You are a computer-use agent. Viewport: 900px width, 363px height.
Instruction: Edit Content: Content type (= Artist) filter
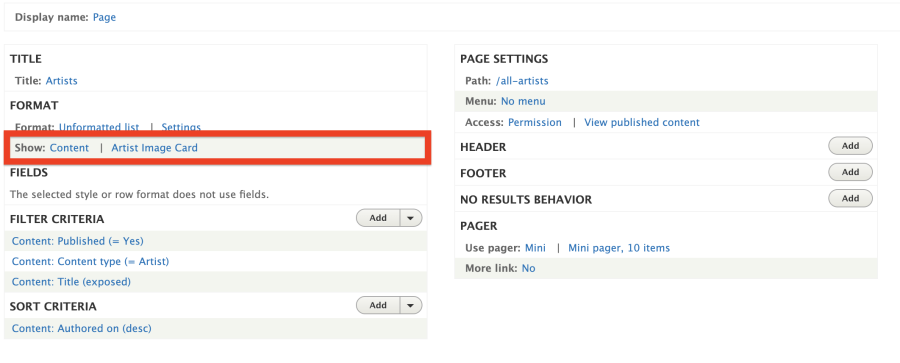point(91,261)
